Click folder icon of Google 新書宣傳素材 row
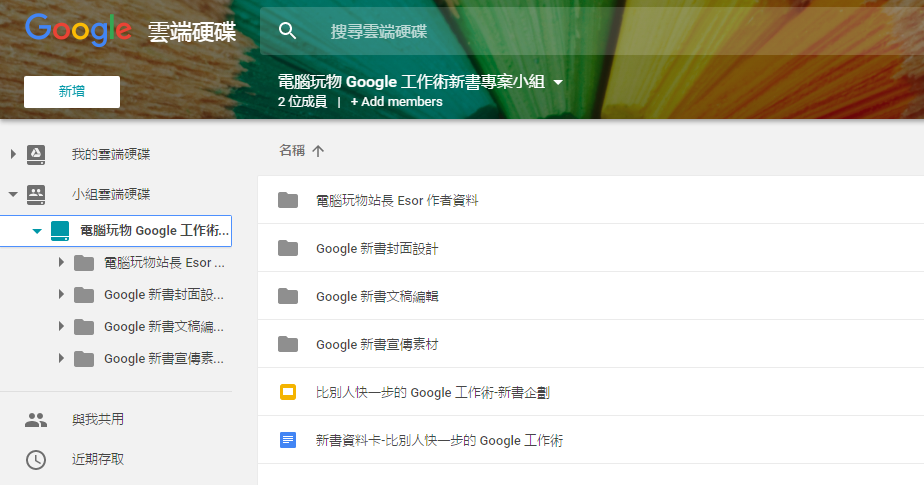Viewport: 924px width, 485px height. click(288, 344)
